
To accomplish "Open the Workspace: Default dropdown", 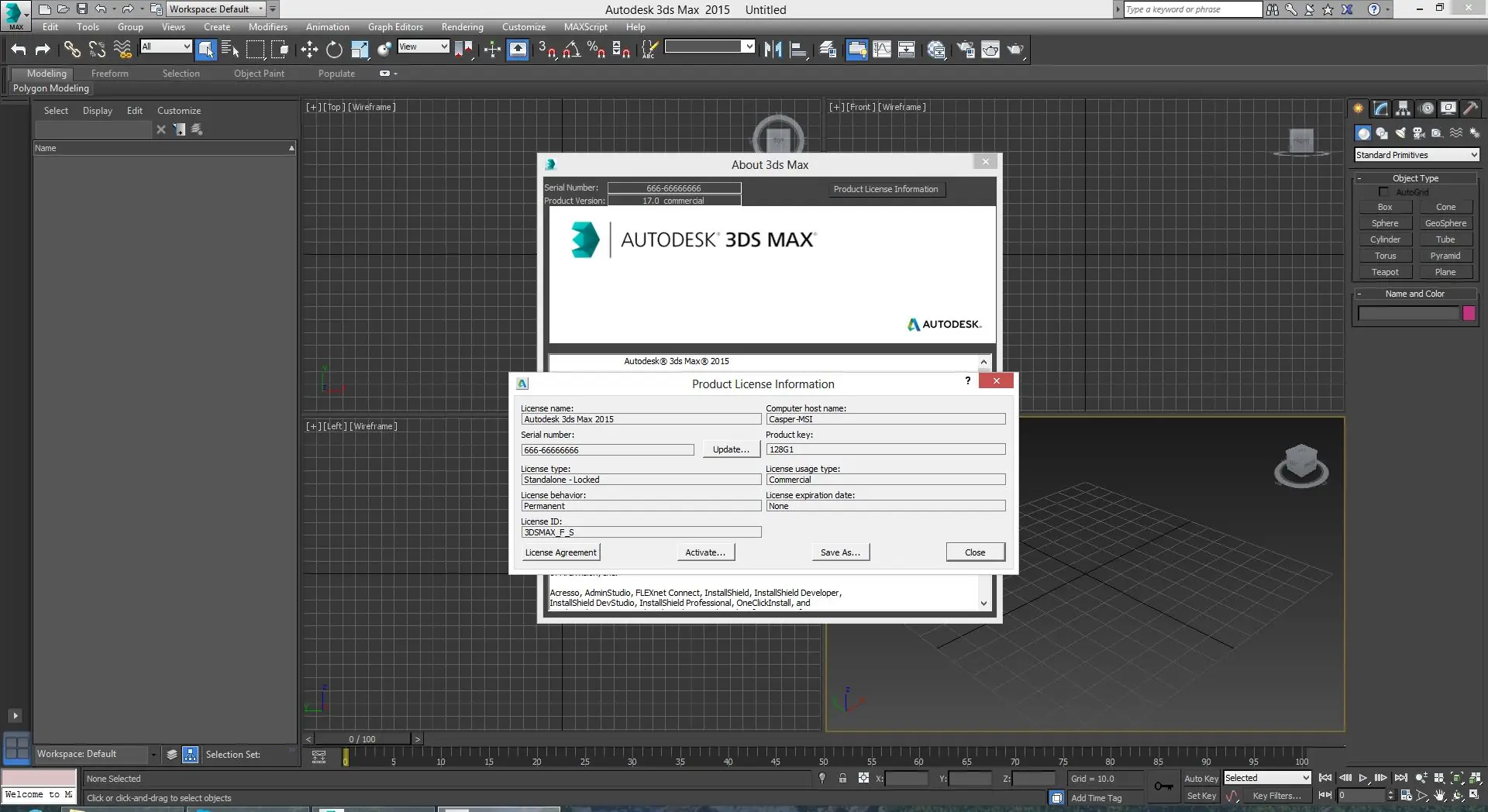I will tap(216, 9).
